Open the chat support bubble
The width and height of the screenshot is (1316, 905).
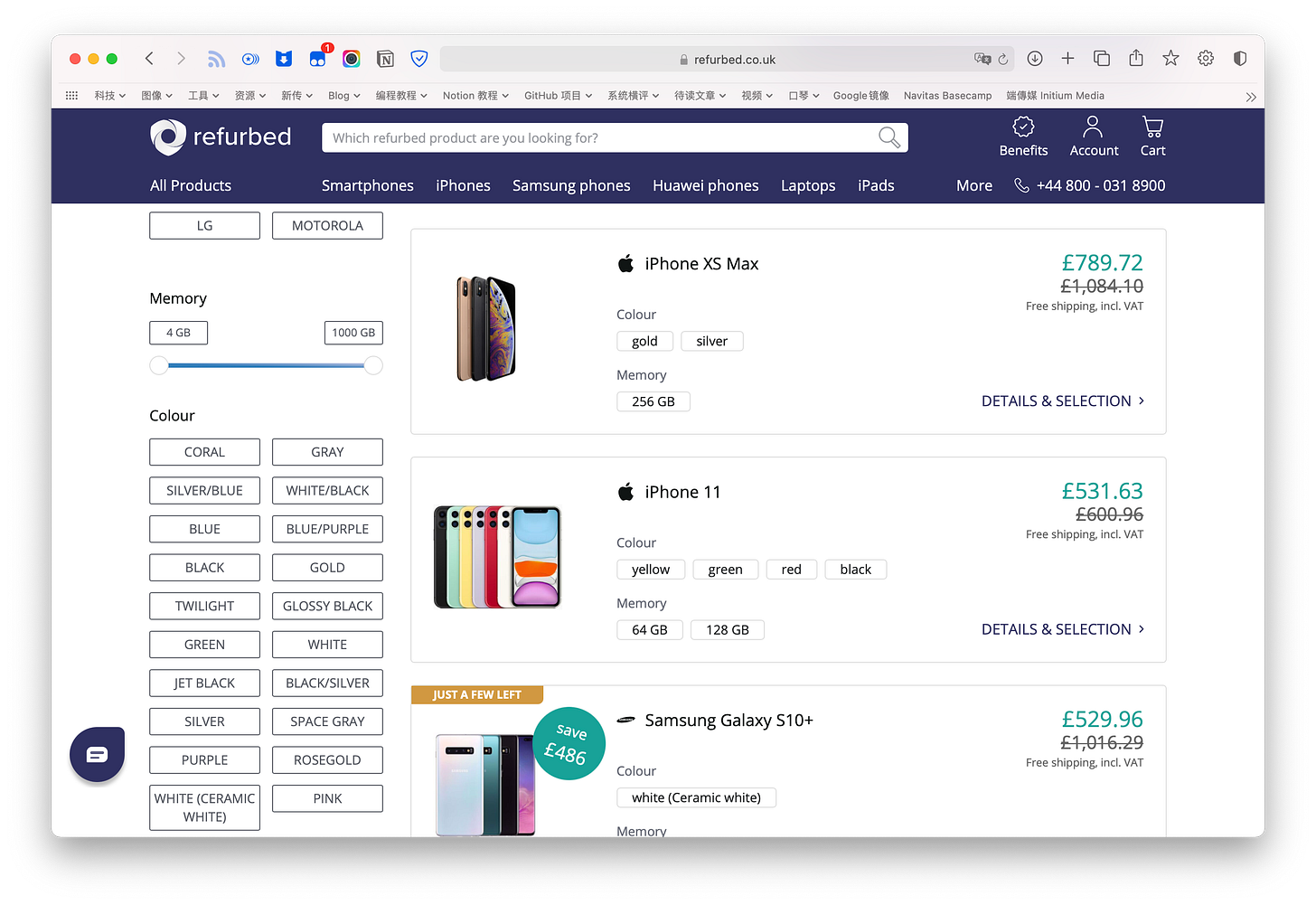97,754
